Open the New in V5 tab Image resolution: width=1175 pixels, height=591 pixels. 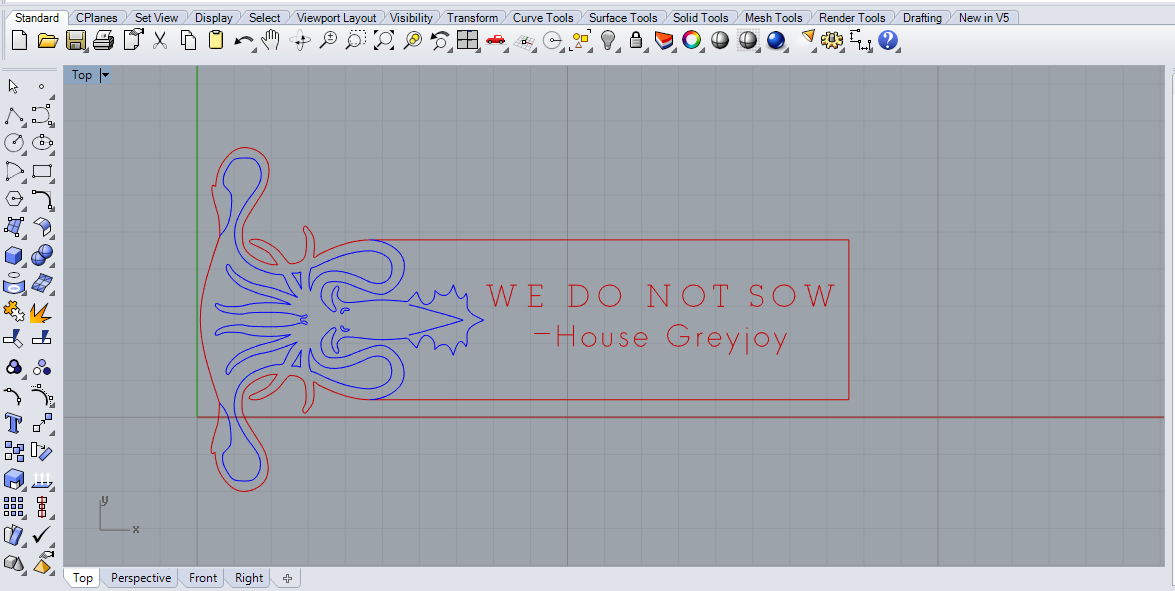tap(984, 18)
